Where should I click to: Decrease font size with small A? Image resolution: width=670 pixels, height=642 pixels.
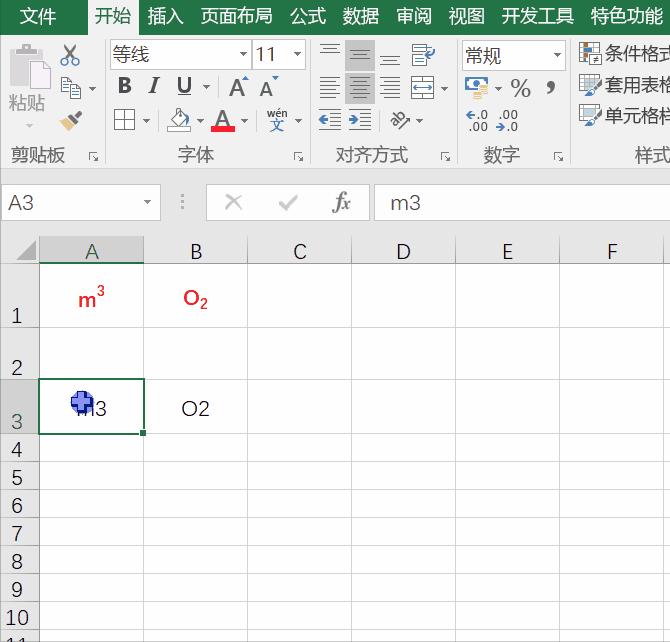pos(269,87)
